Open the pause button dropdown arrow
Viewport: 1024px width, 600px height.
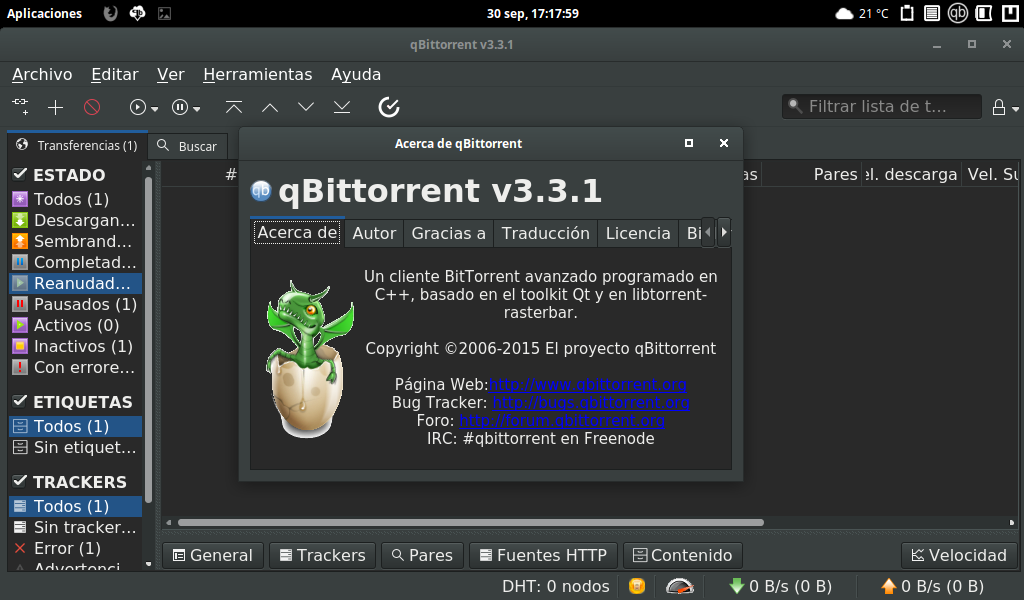coord(197,109)
